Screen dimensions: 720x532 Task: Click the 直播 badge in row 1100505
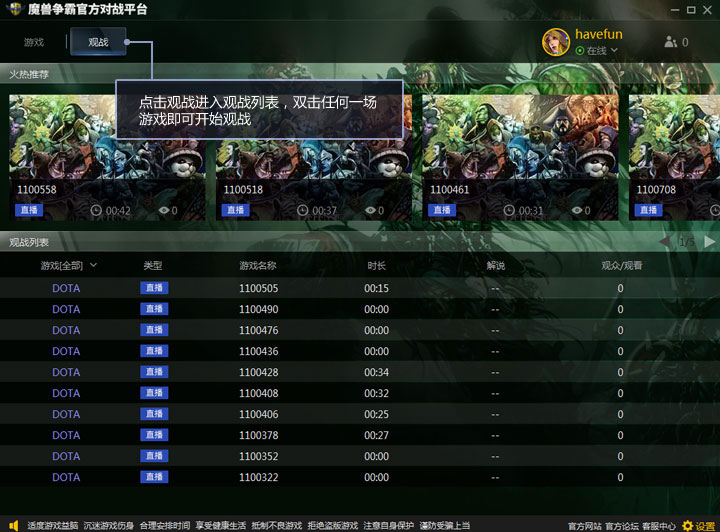154,288
